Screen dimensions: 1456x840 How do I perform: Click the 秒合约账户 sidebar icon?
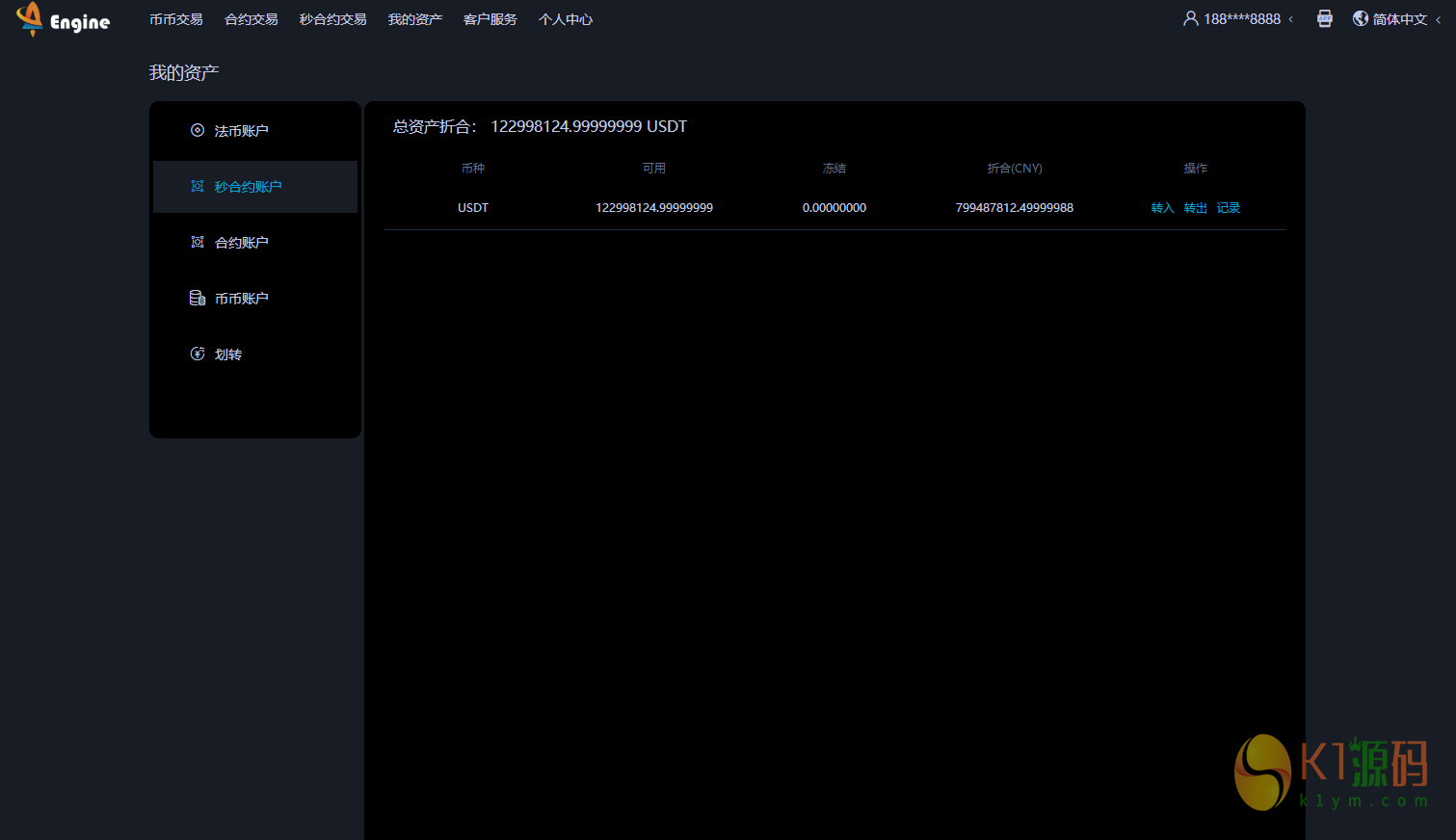coord(198,186)
